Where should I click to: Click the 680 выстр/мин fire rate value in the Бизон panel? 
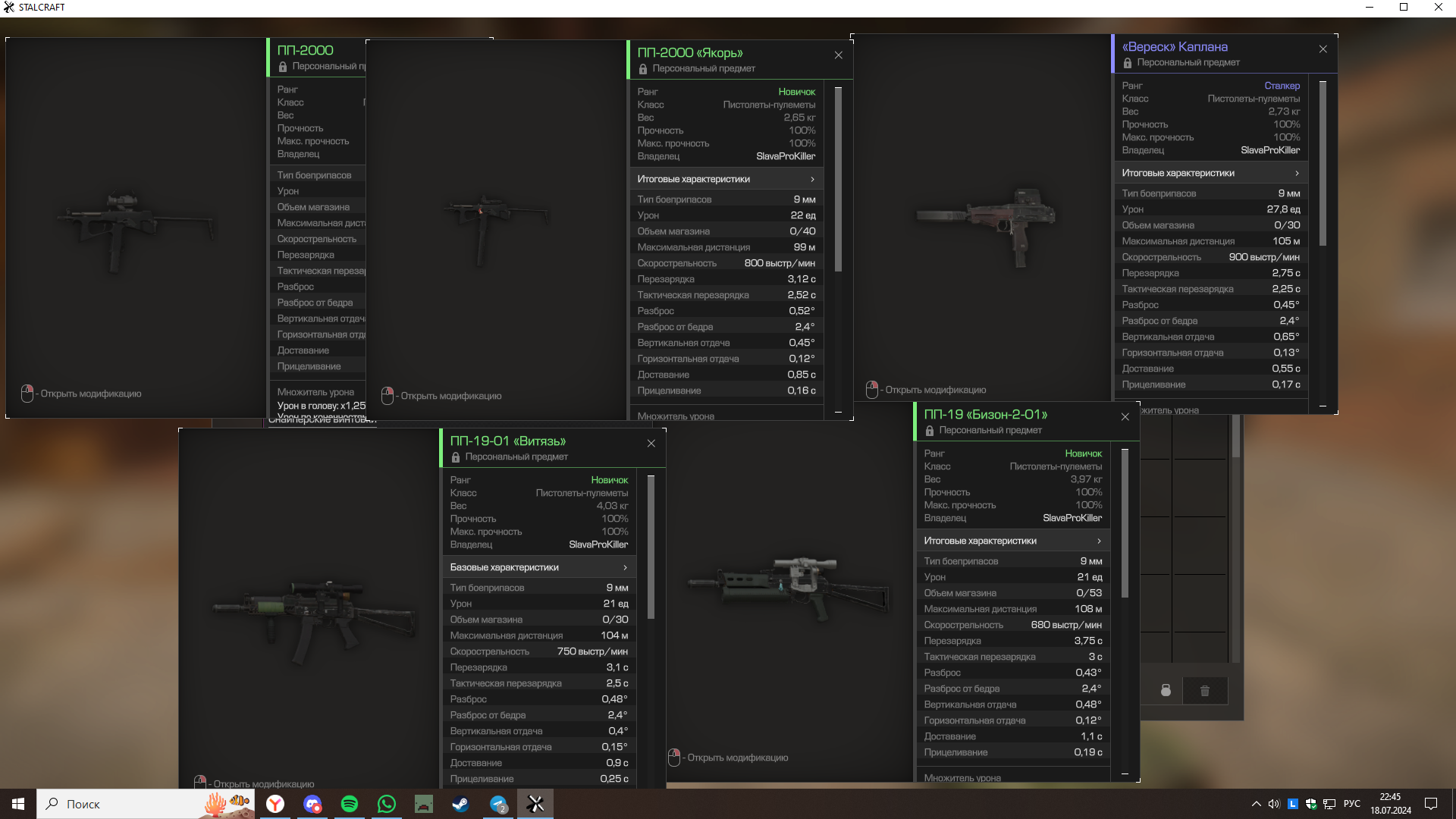[x=1066, y=625]
